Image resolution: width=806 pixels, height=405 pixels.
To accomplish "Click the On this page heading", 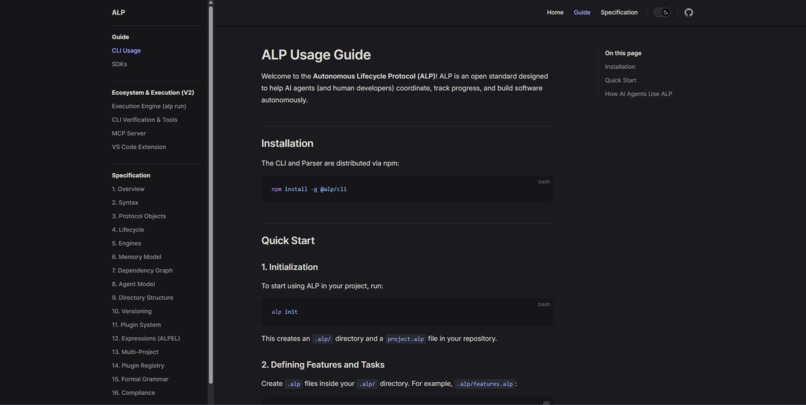I will point(623,53).
